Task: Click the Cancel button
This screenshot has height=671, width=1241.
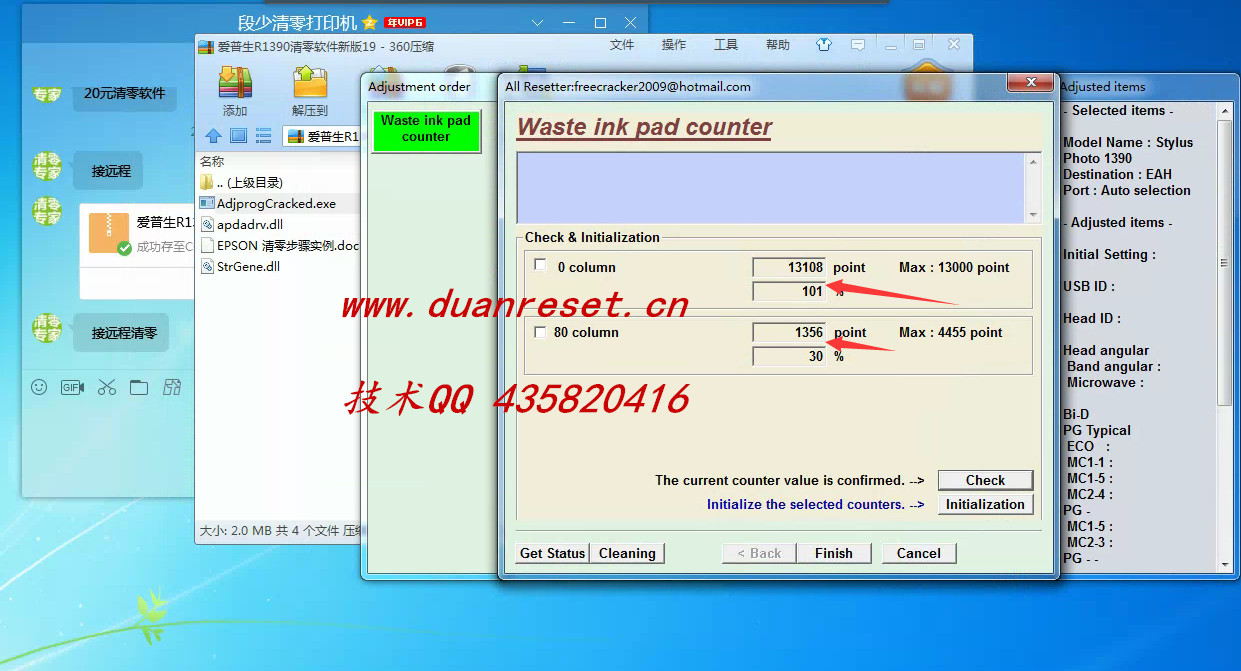Action: coord(918,553)
